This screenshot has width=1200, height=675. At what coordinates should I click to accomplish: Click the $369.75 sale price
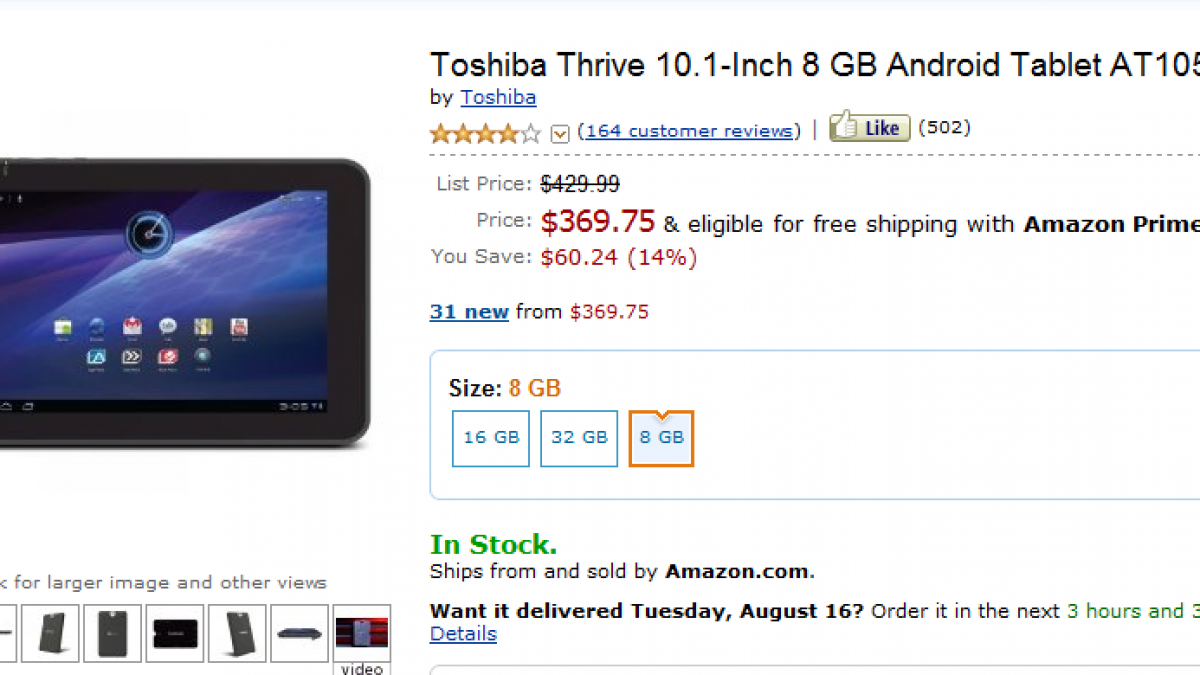(x=597, y=221)
